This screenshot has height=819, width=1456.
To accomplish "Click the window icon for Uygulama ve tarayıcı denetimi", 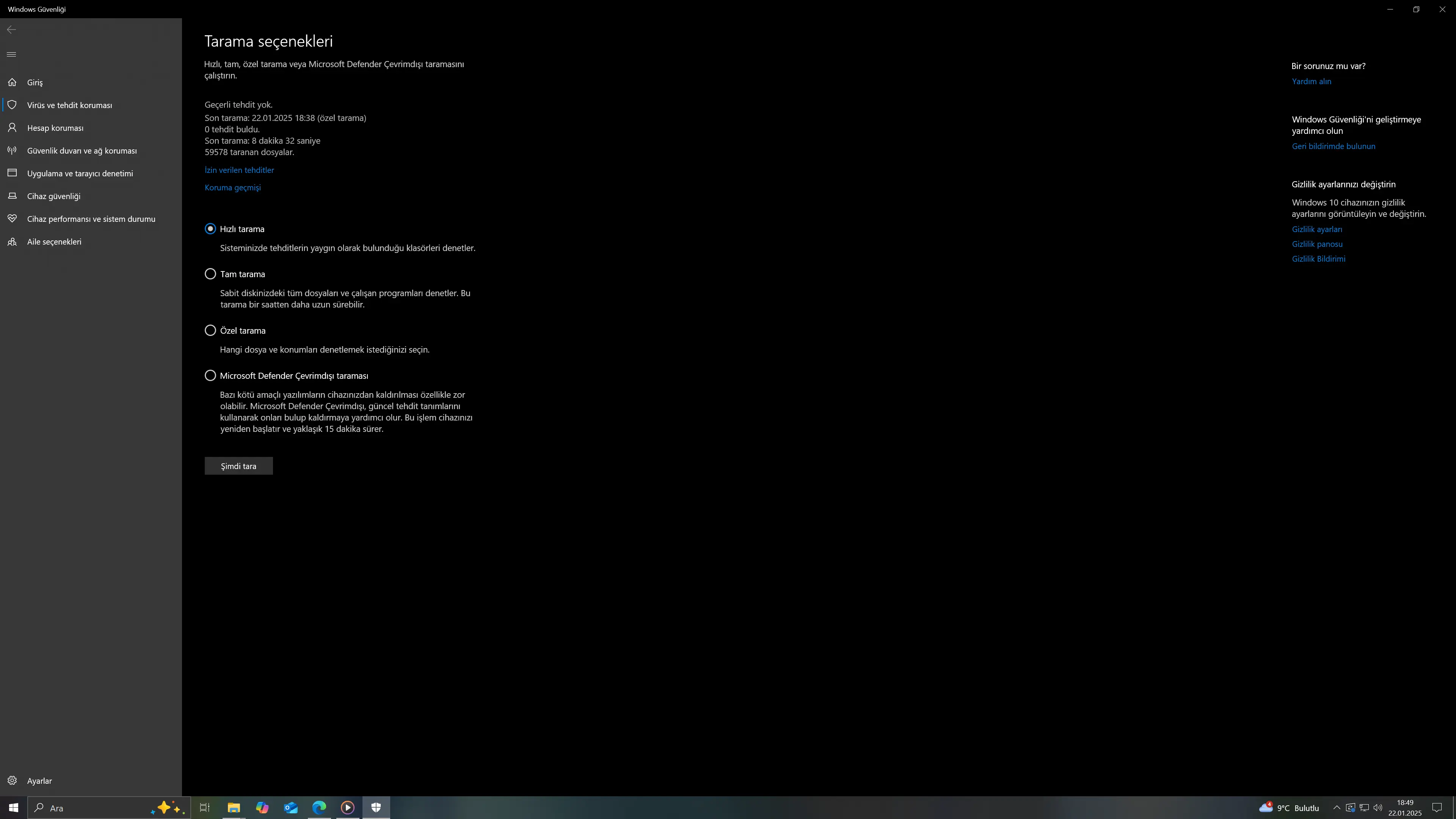I will tap(12, 173).
